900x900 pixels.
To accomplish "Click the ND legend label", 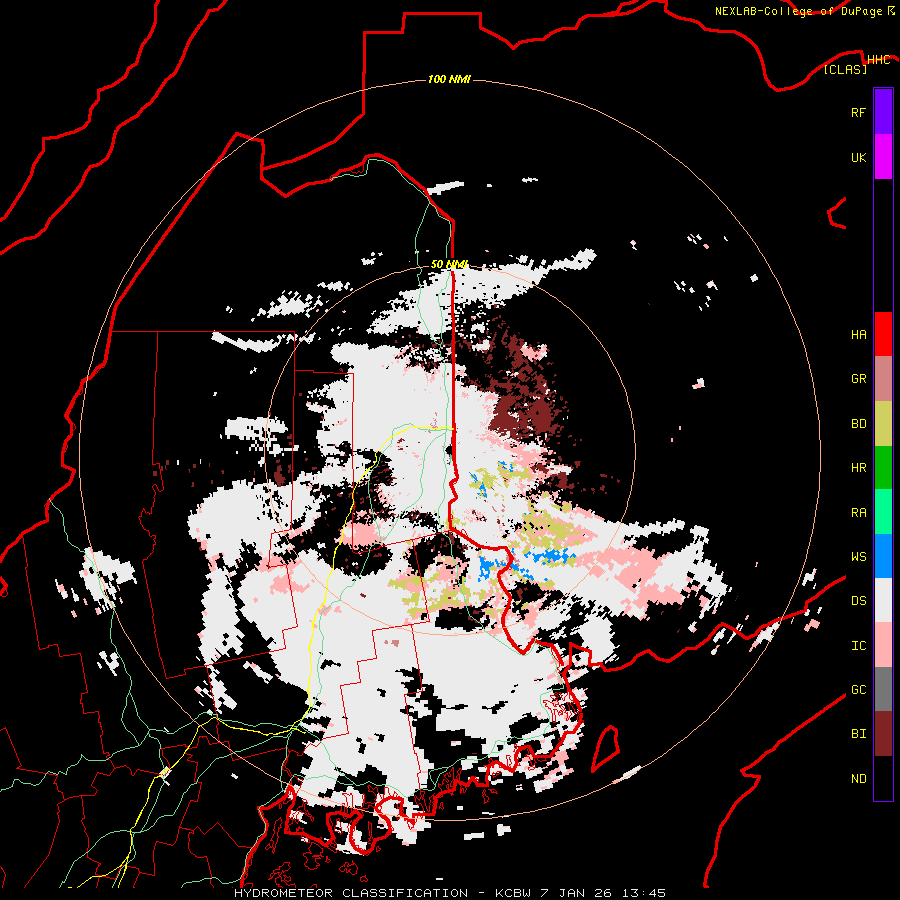I will (858, 779).
